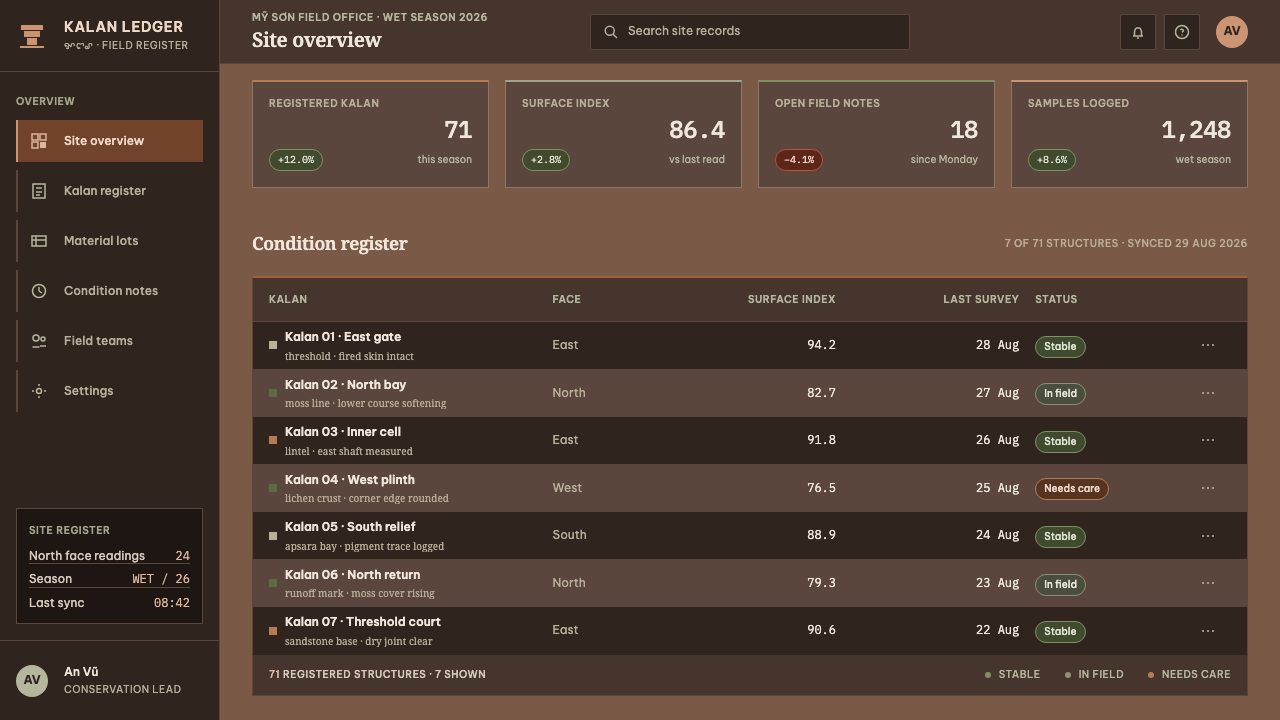Viewport: 1280px width, 720px height.
Task: Click color marker beside Kalan 04 West plinth
Action: pyautogui.click(x=273, y=488)
